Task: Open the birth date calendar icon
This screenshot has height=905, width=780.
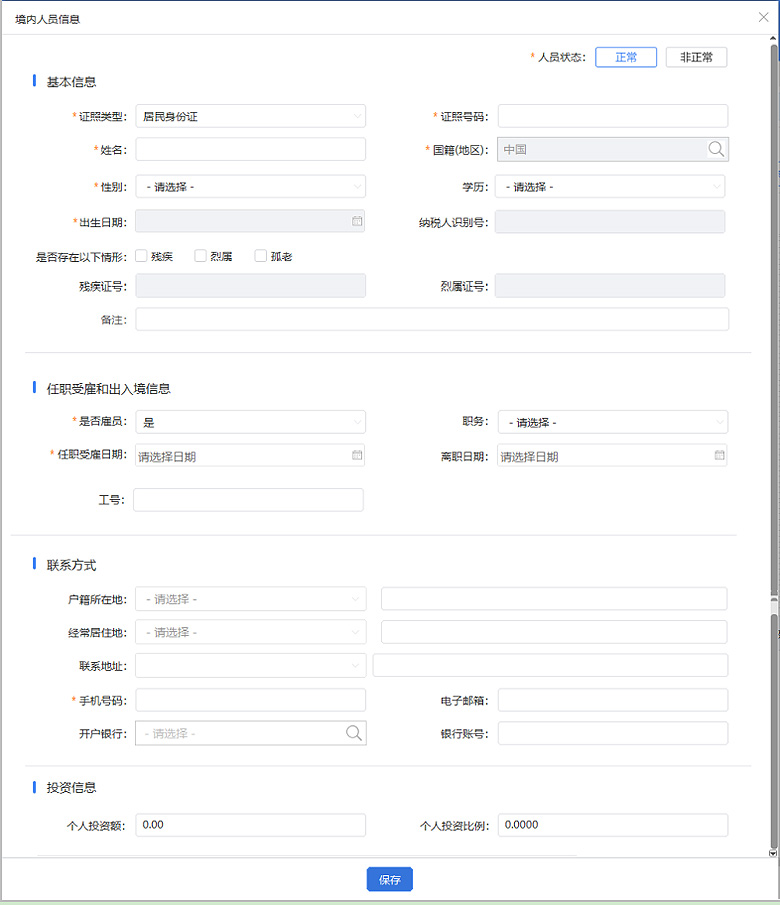Action: pos(357,221)
